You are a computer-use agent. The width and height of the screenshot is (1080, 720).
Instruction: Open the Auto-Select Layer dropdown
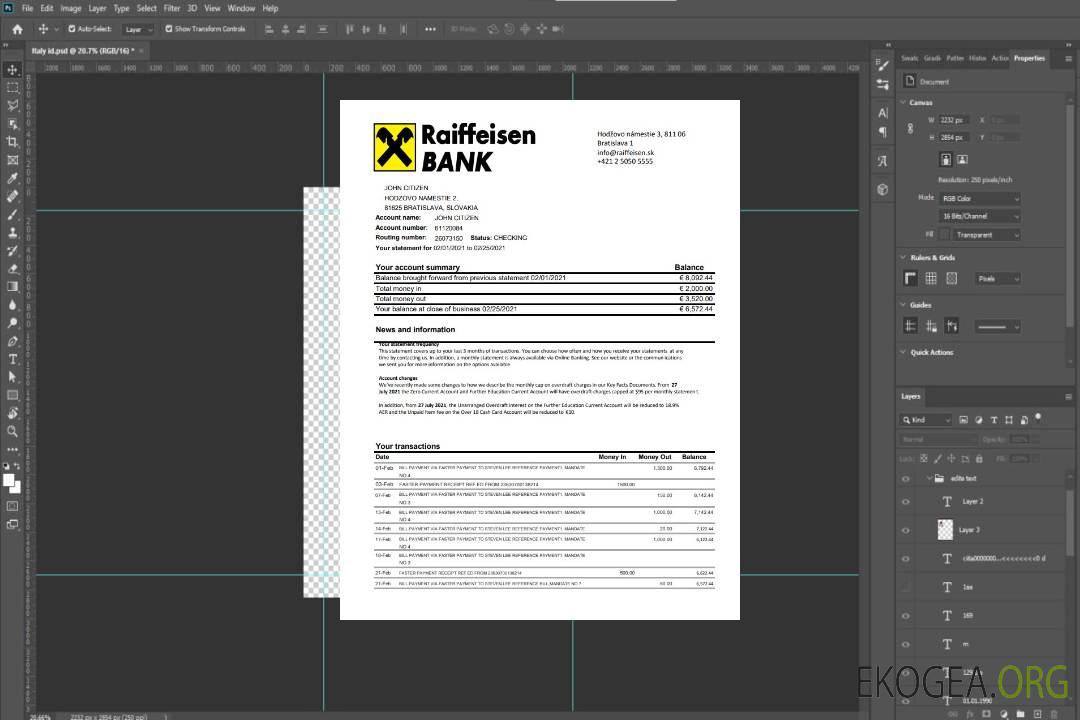pyautogui.click(x=138, y=29)
